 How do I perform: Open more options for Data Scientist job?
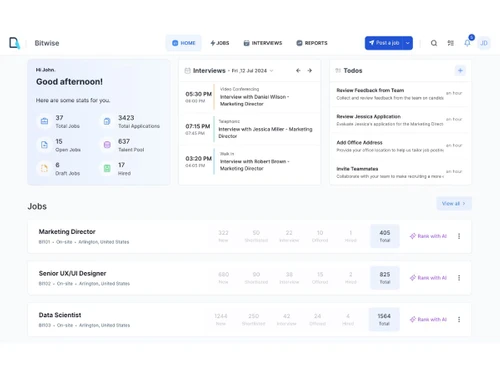click(459, 319)
